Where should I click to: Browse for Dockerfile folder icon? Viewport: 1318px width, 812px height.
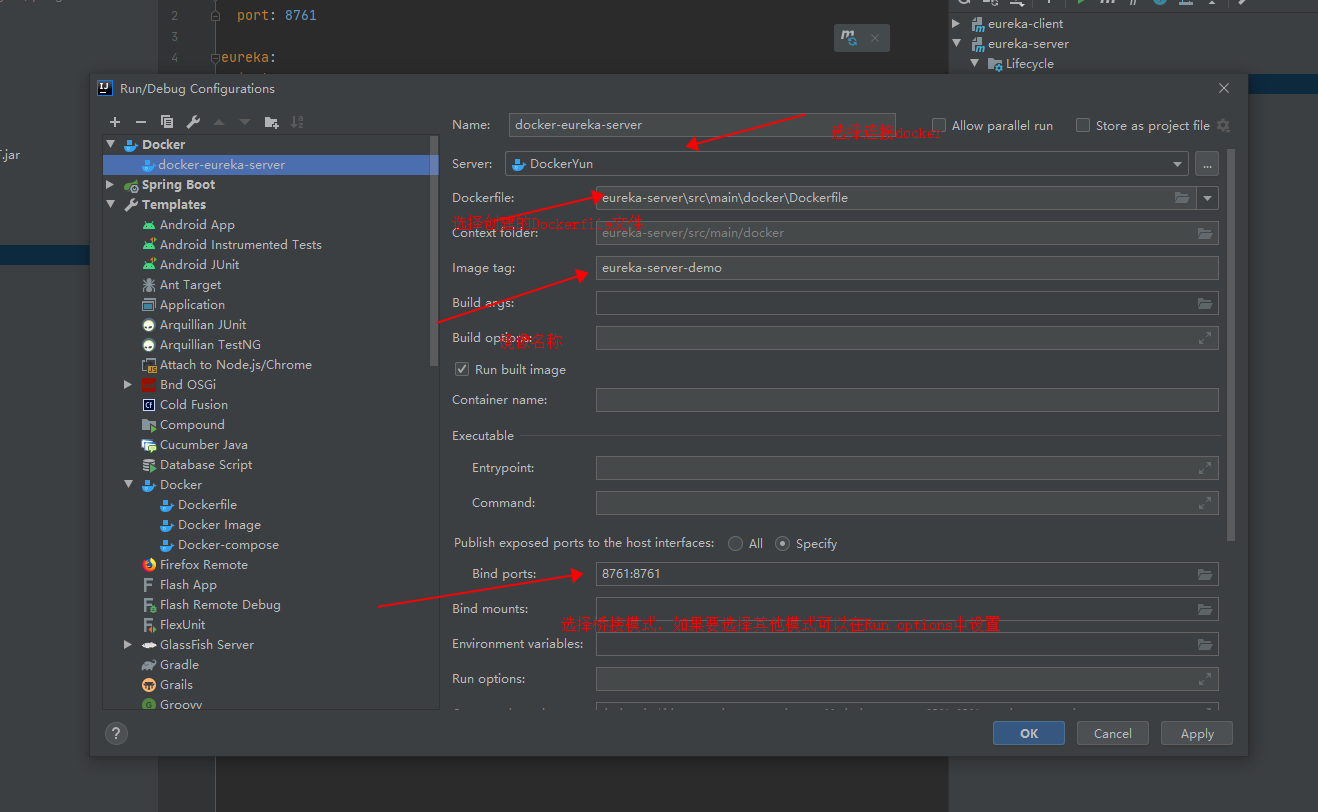click(x=1182, y=198)
